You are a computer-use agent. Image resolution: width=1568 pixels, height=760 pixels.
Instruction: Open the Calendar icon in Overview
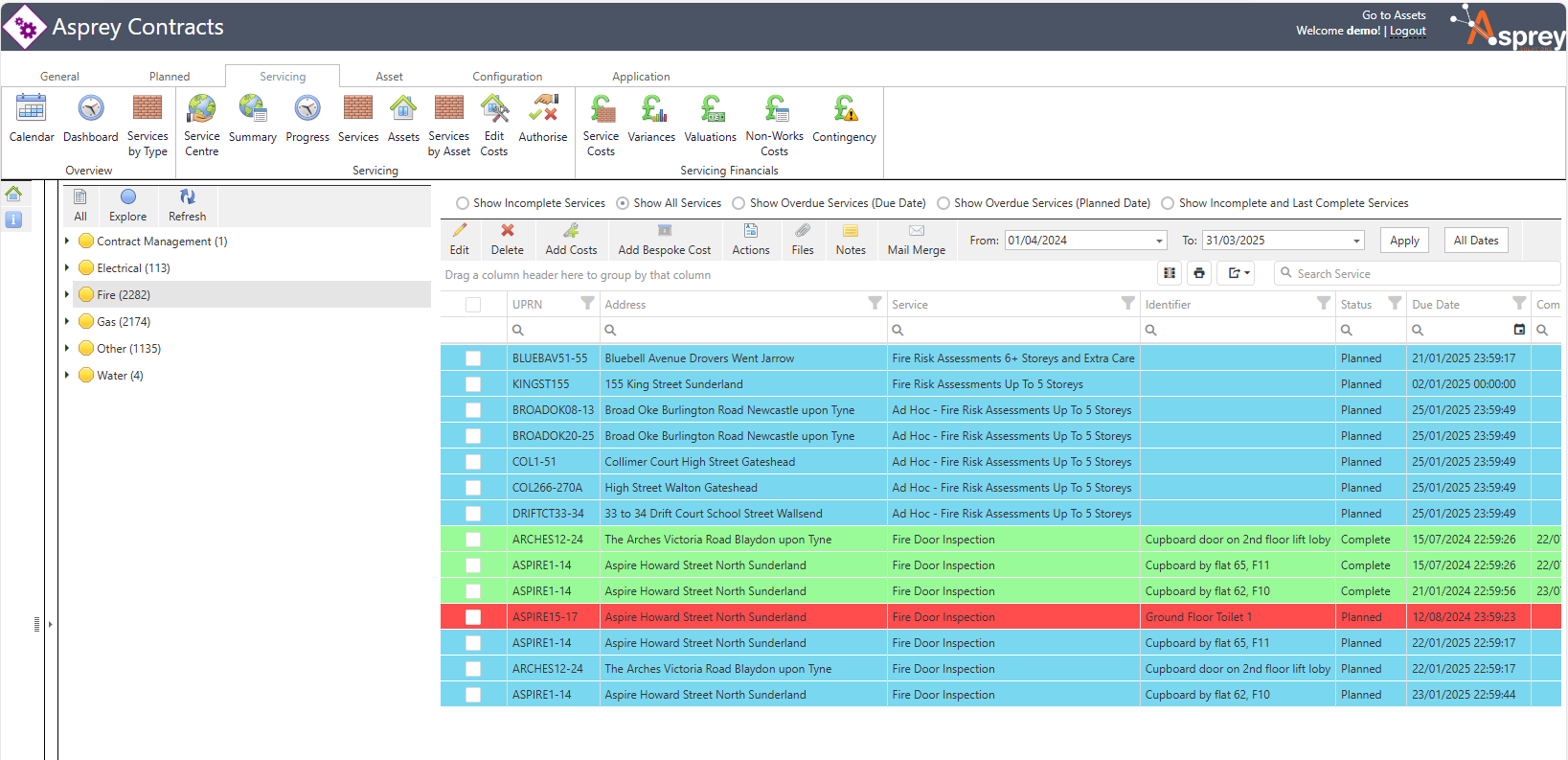(31, 109)
